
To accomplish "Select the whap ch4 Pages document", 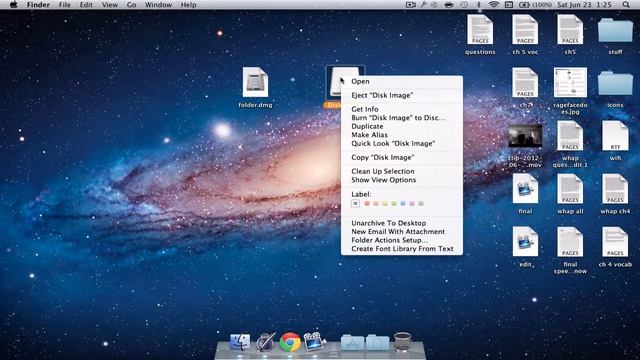I will tap(615, 189).
